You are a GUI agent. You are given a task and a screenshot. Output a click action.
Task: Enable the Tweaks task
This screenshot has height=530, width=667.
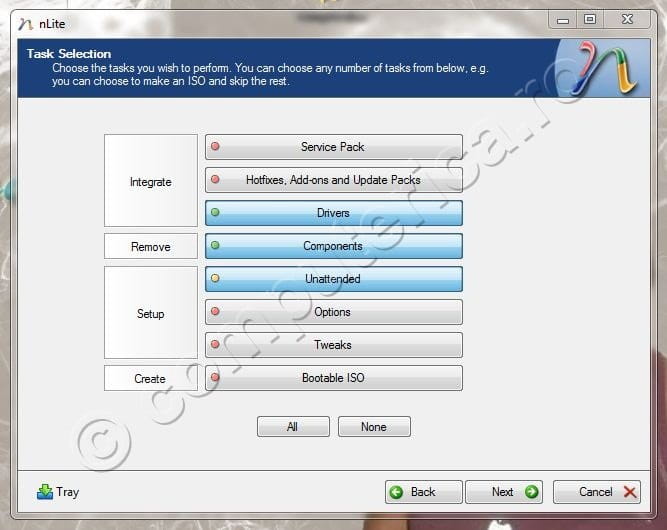[334, 345]
